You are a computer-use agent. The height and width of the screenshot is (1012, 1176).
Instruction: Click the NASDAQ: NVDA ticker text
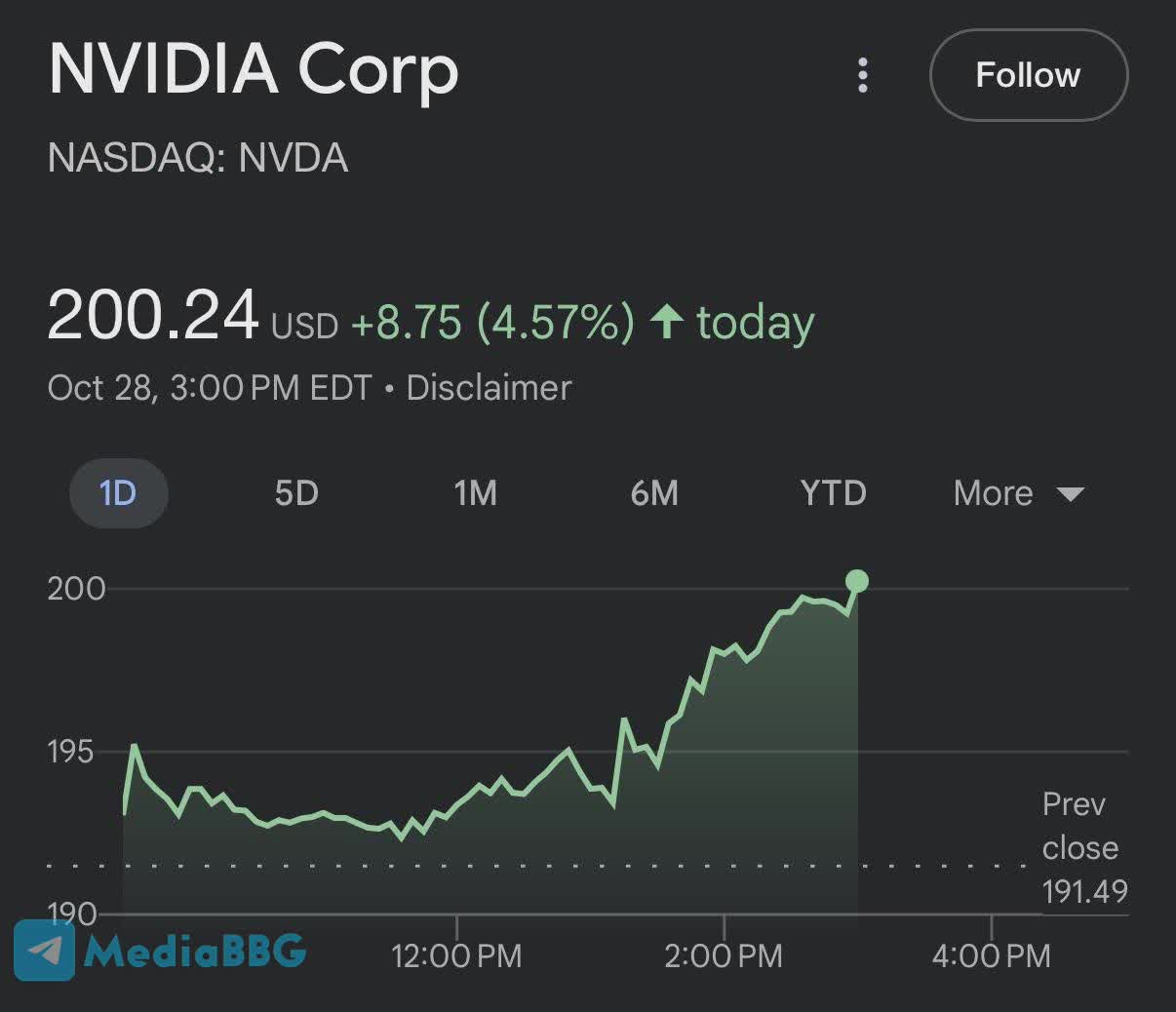coord(198,158)
